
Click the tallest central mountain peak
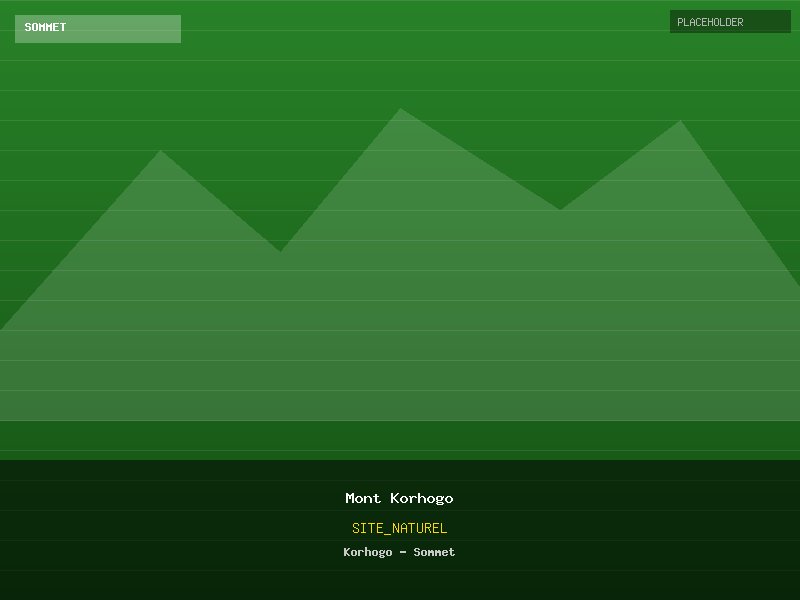tap(400, 114)
